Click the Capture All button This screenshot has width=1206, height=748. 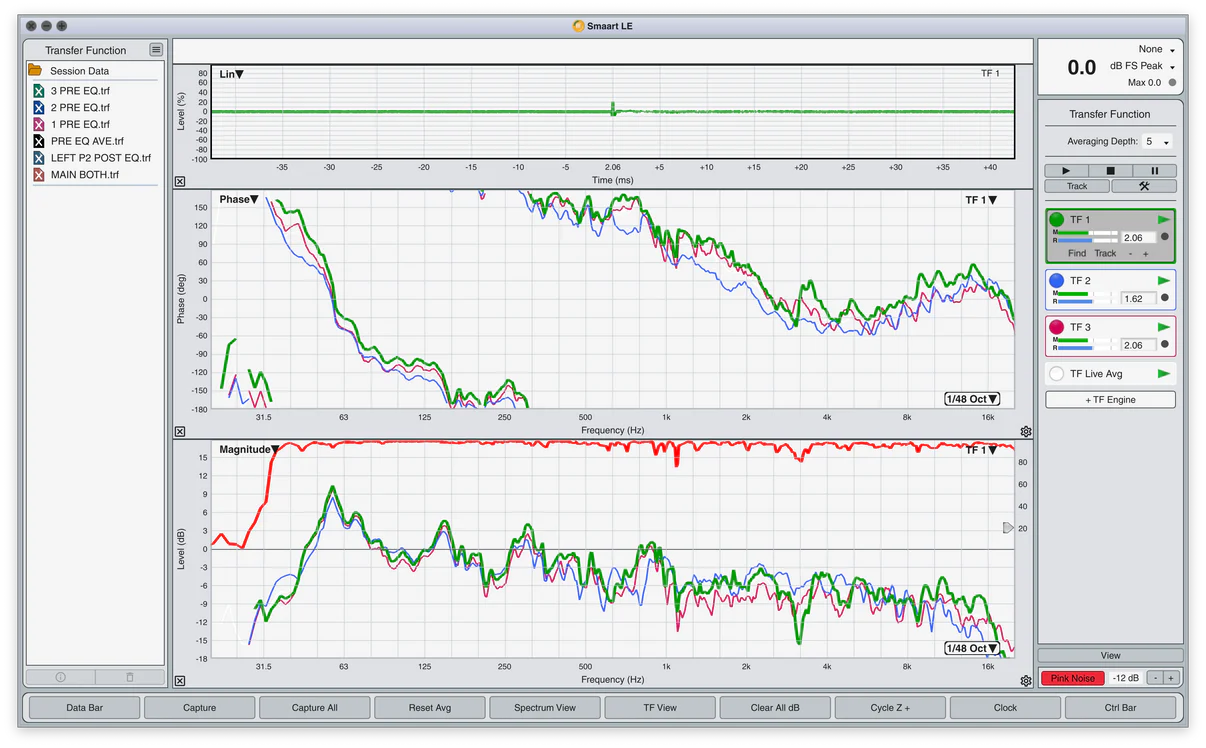[314, 708]
